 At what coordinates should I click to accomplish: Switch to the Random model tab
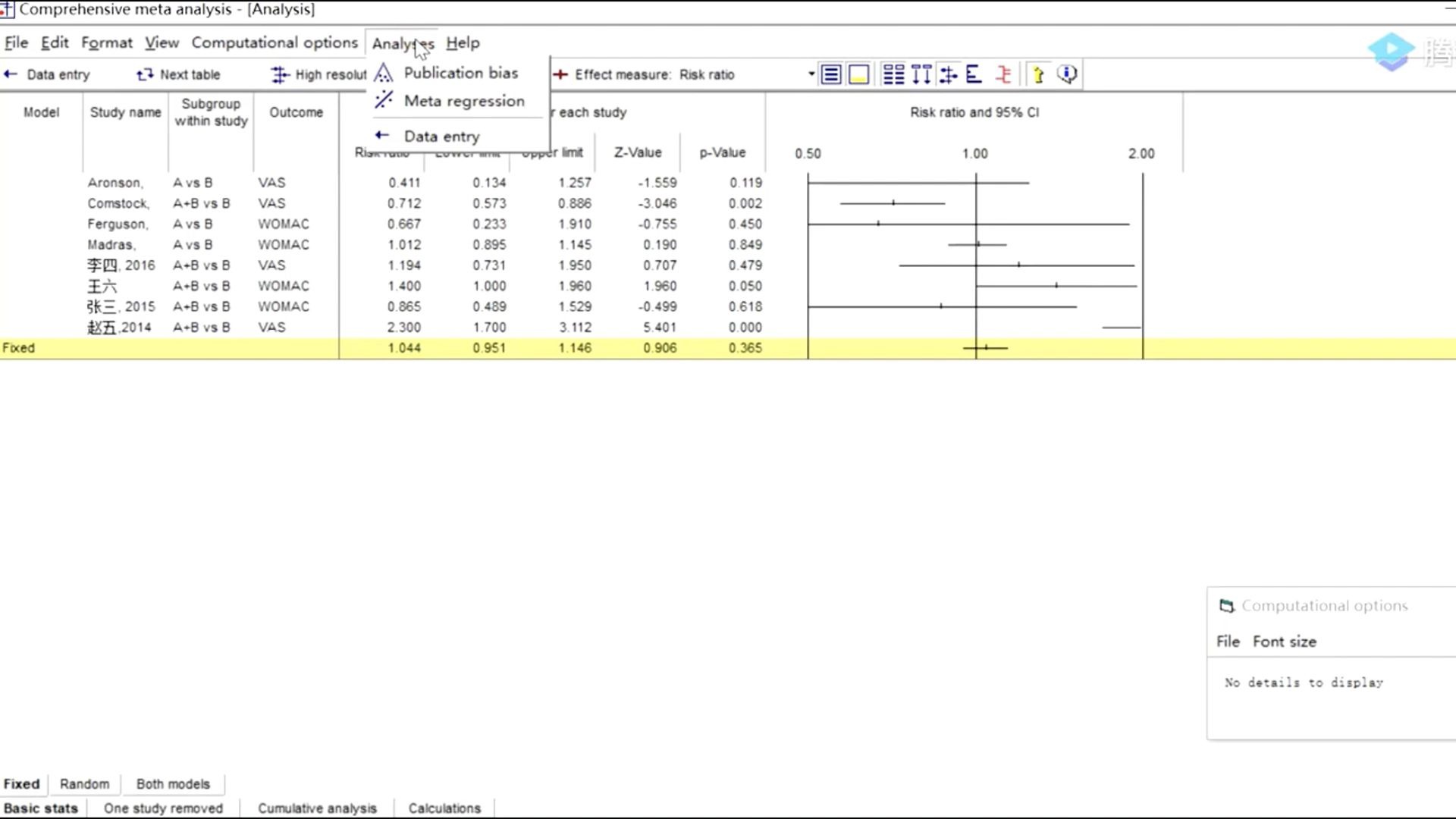coord(84,784)
